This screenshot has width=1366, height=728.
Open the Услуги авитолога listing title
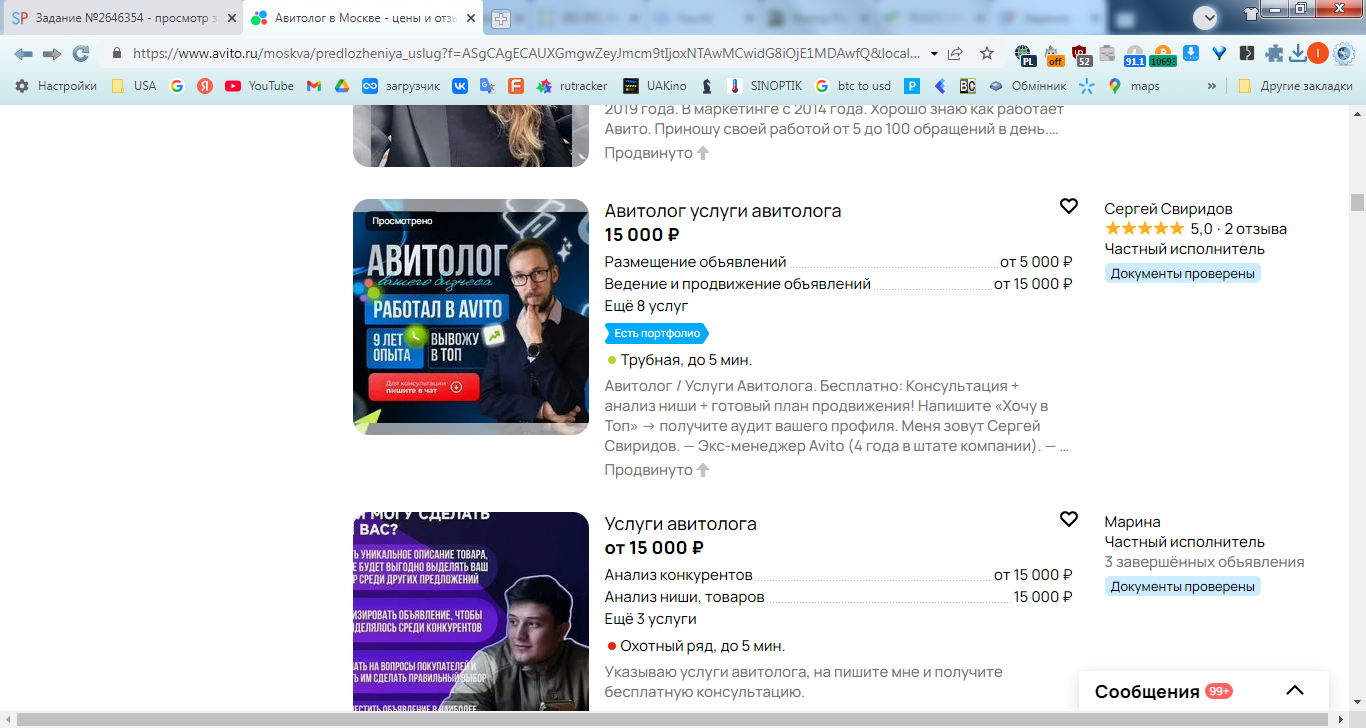tap(681, 524)
